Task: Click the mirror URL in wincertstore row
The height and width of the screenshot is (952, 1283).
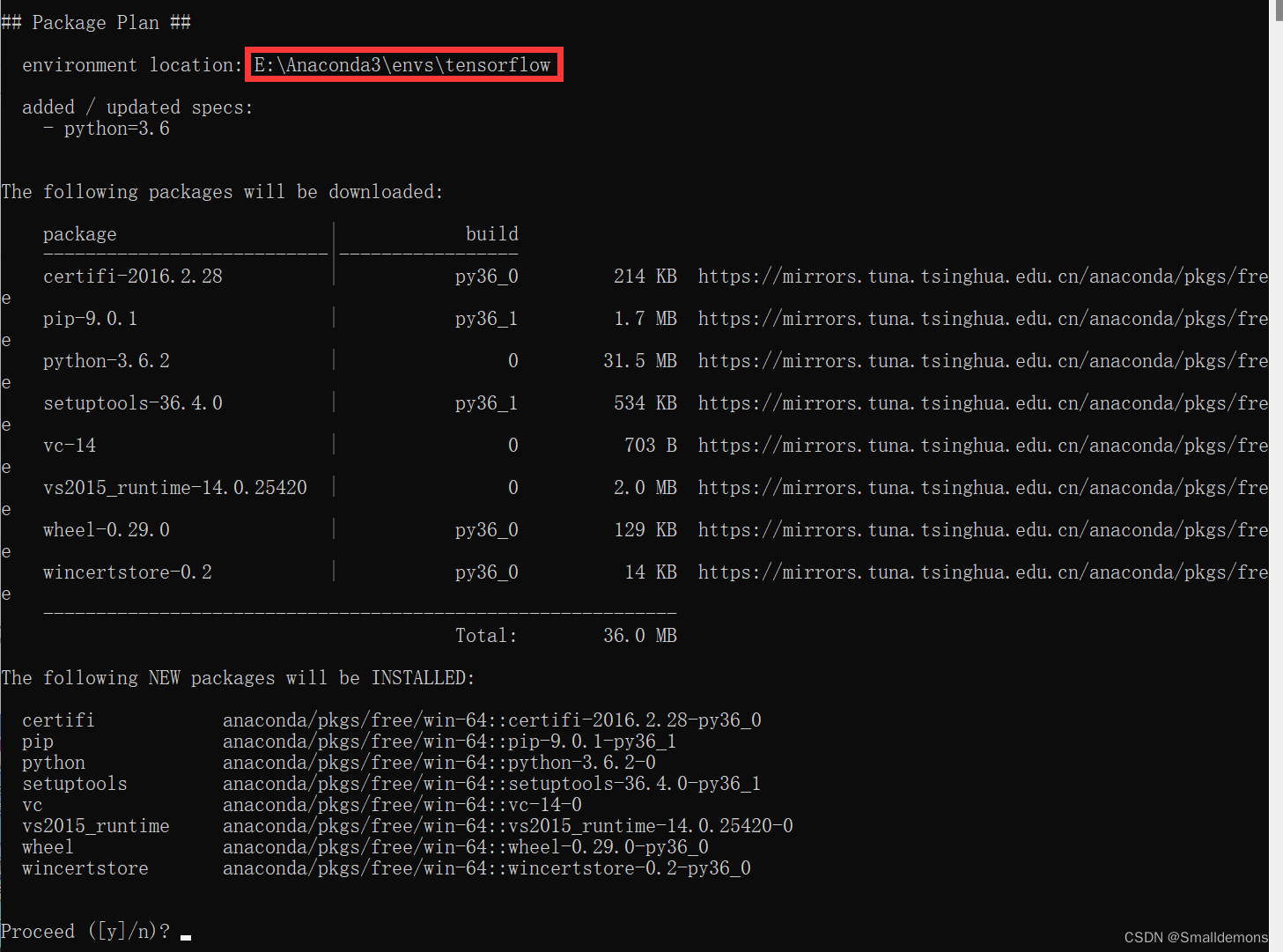Action: click(x=983, y=572)
